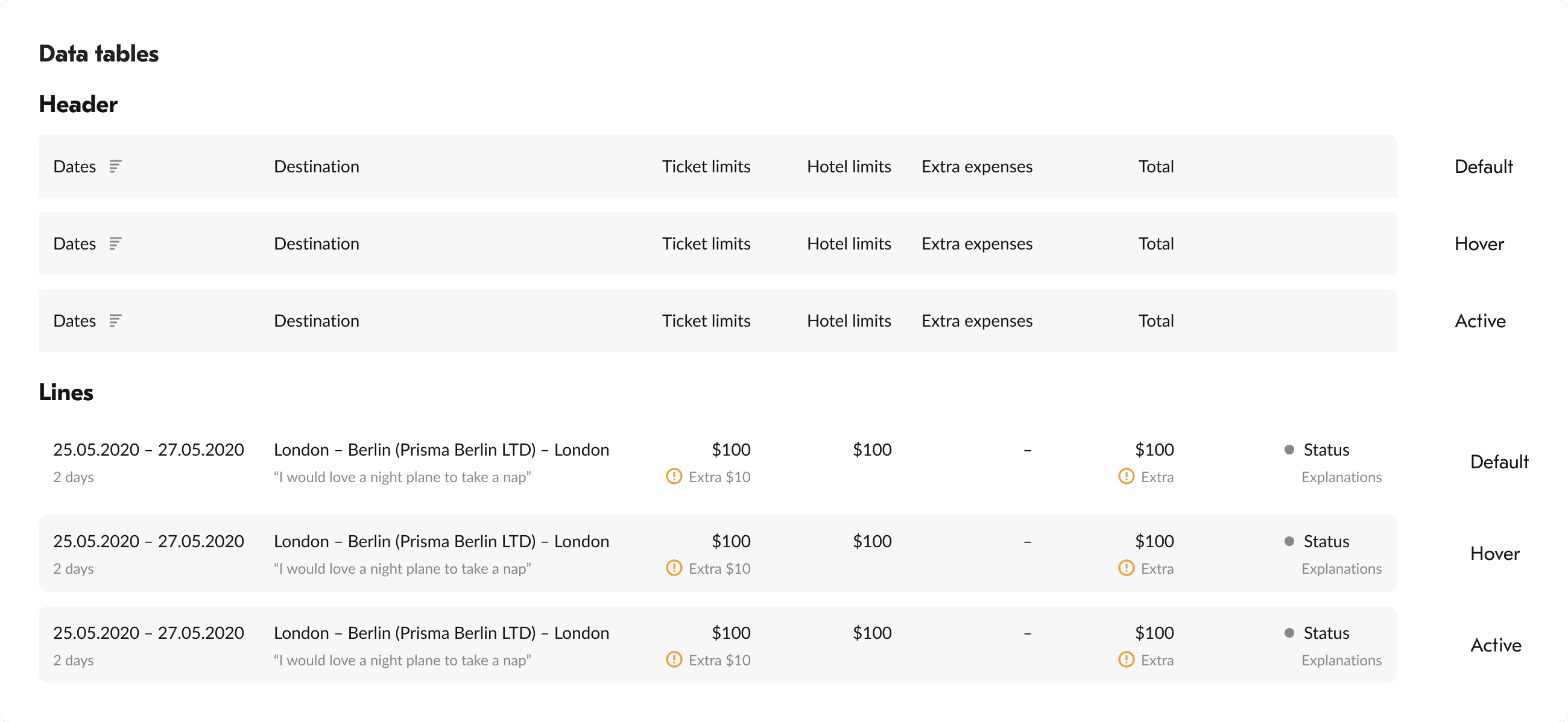The width and height of the screenshot is (1568, 722).
Task: Click date range in Default line row
Action: (148, 450)
